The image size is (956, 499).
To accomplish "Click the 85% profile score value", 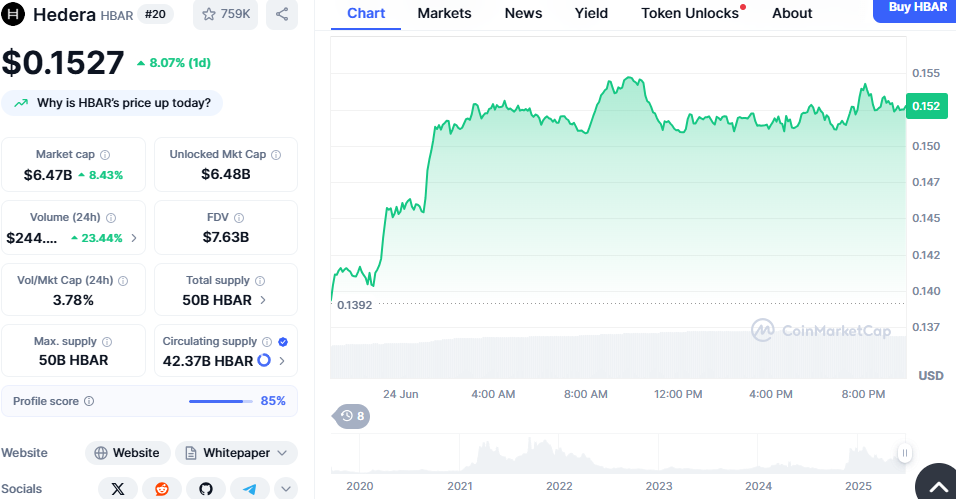I will point(273,401).
